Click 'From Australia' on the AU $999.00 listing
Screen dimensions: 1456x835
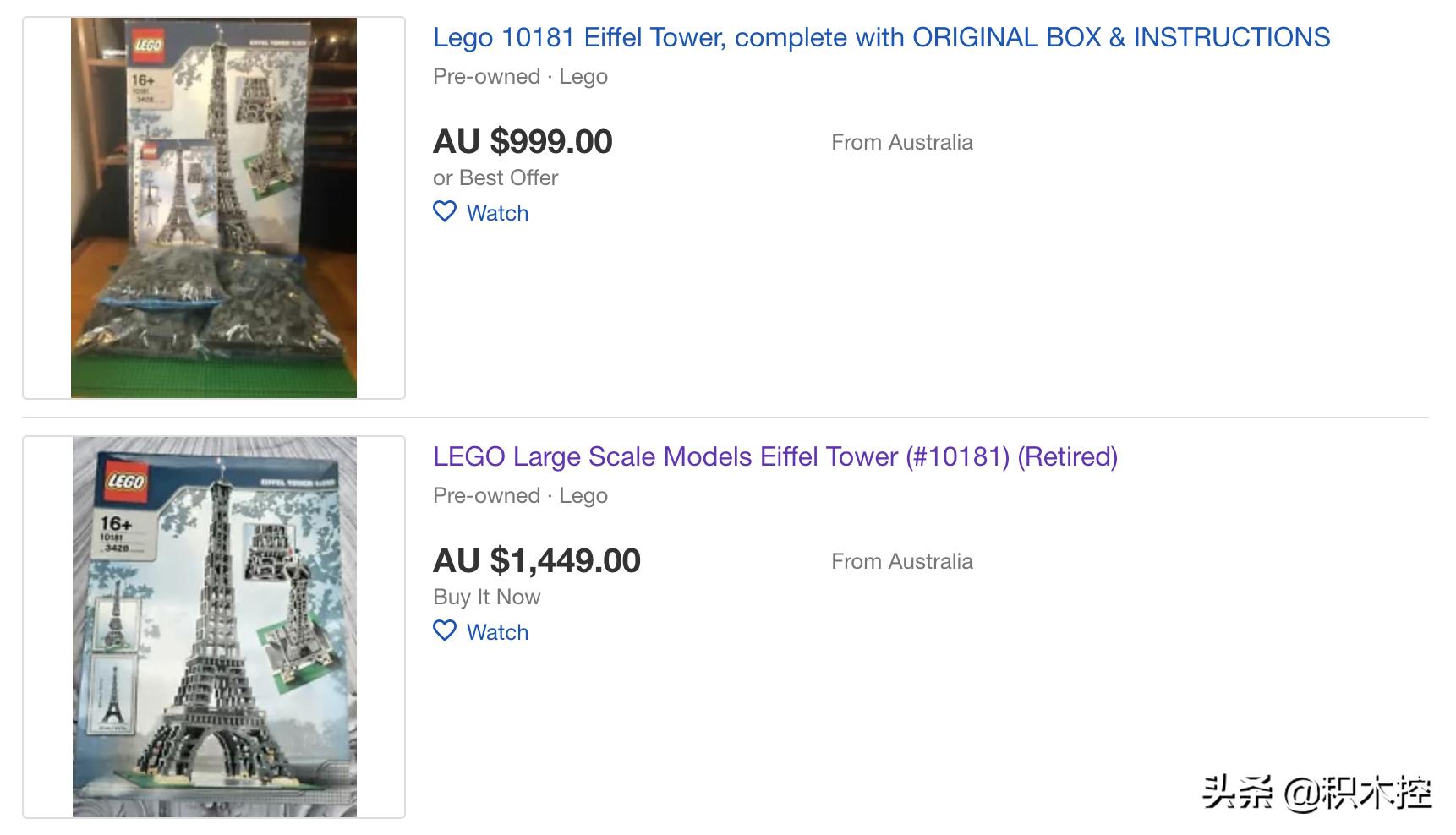(901, 142)
